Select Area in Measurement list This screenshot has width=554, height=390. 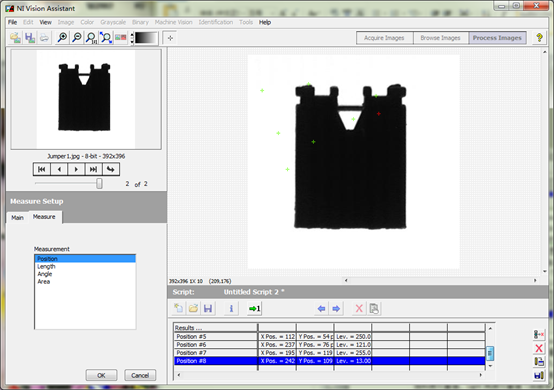[x=85, y=282]
